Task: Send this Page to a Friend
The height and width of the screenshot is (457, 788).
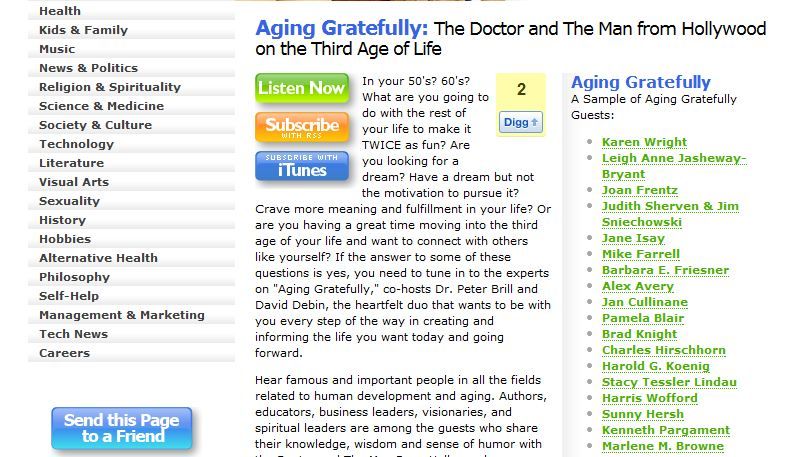Action: tap(122, 428)
